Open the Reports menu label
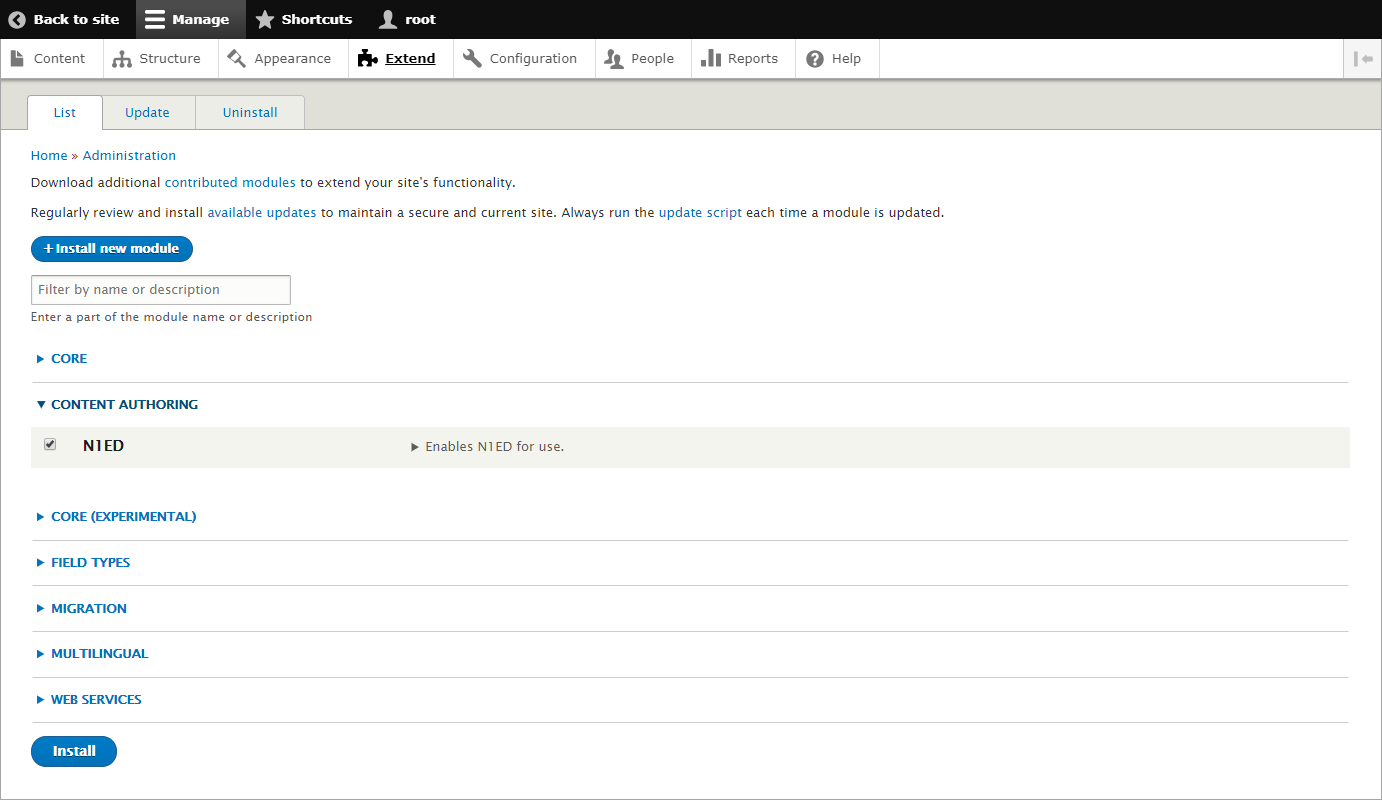This screenshot has width=1382, height=800. (x=753, y=59)
